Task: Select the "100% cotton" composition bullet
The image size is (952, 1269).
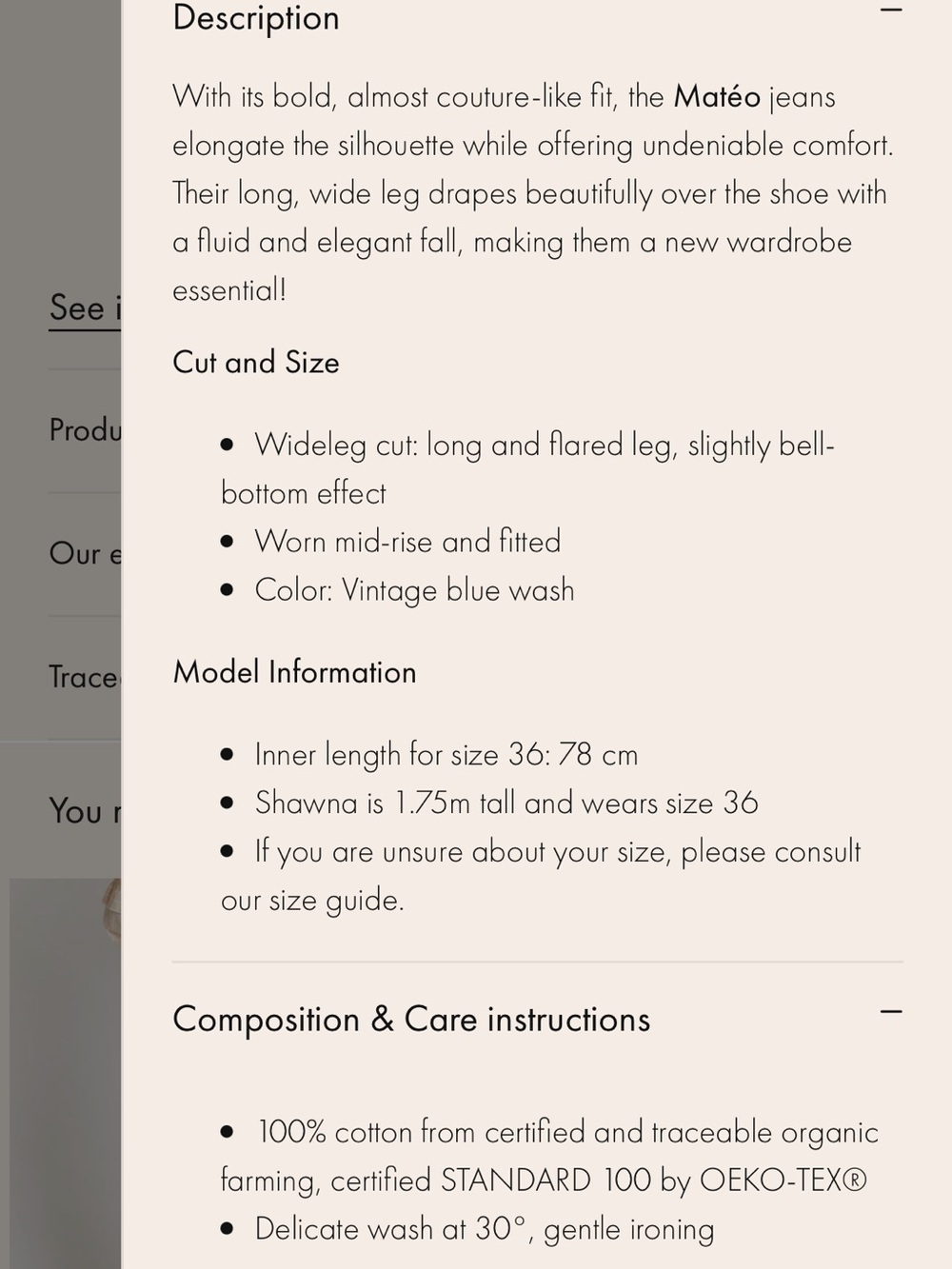Action: coord(549,1156)
